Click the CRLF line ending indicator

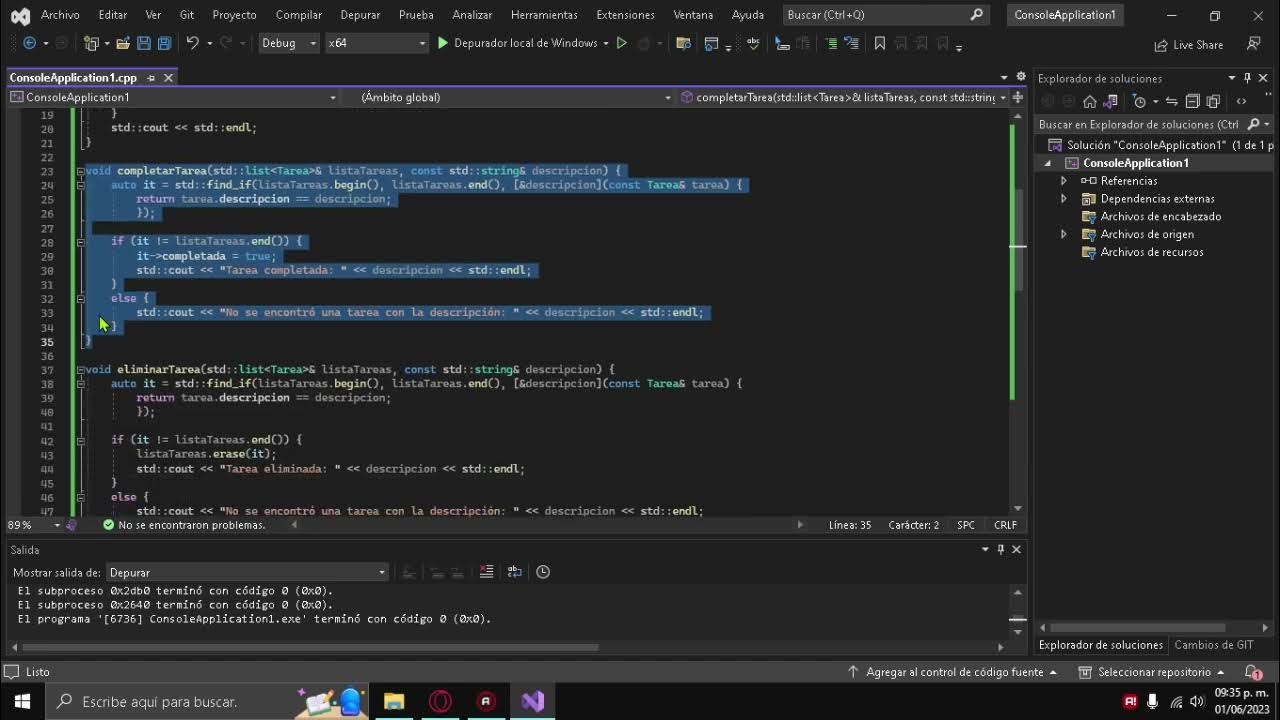point(1005,525)
